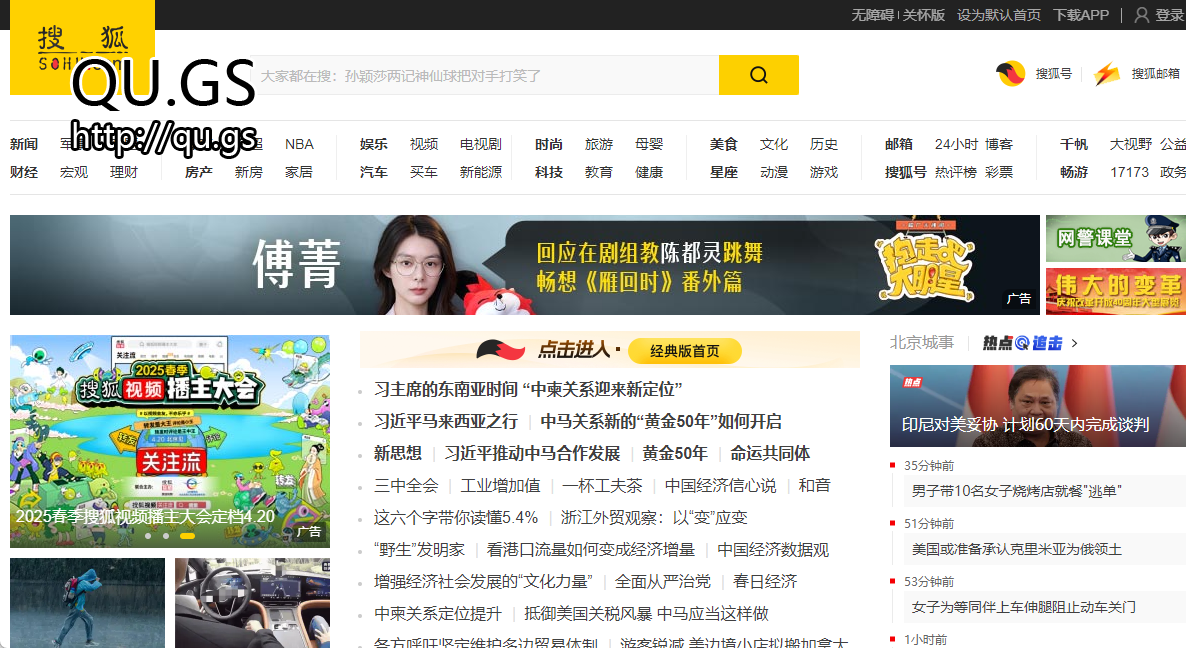Open 三中全会 topic link
This screenshot has height=648, width=1186.
[x=406, y=485]
